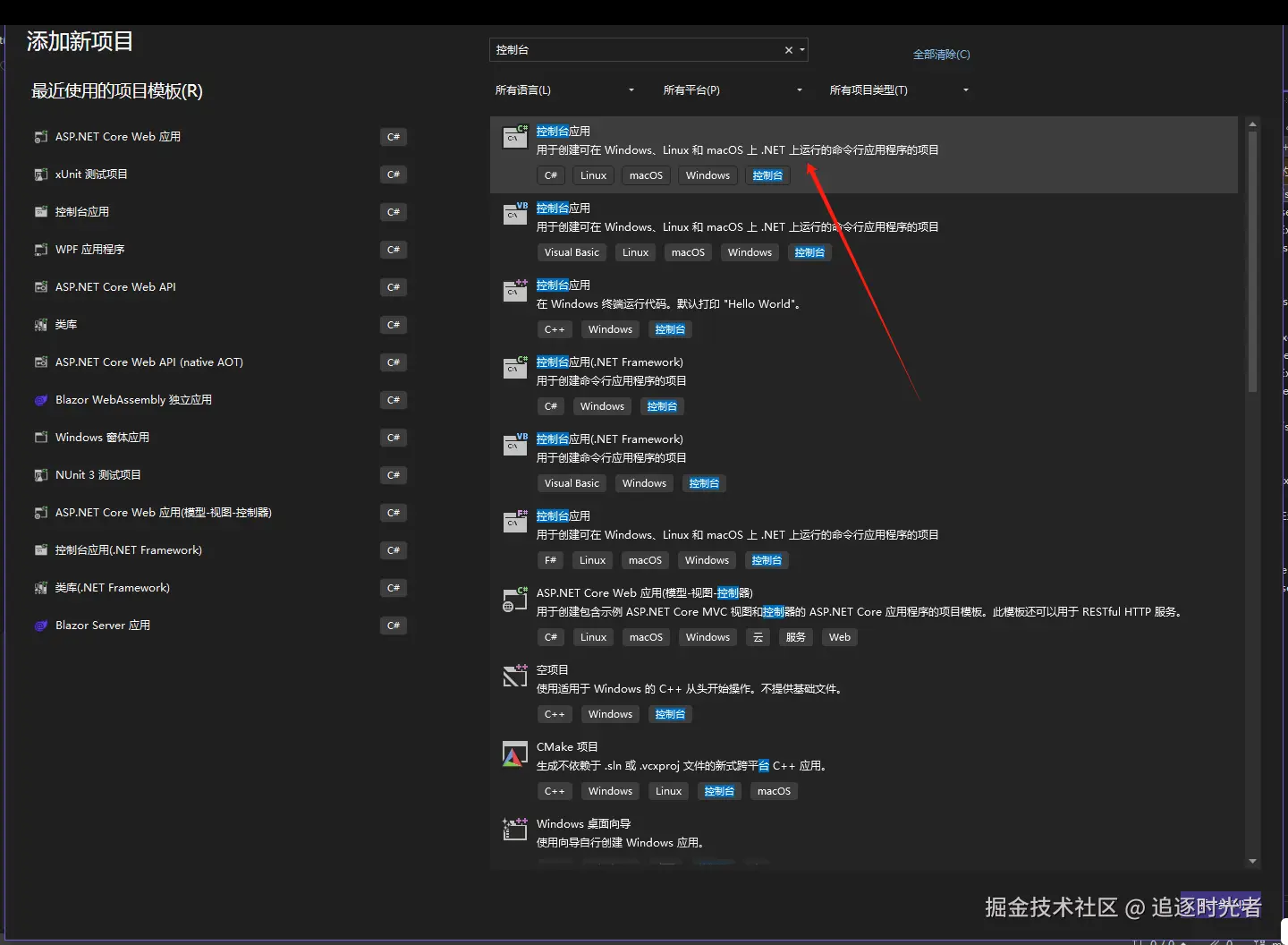Click the ASP.NET Core Web API (native AOT) icon
1288x945 pixels.
pyautogui.click(x=41, y=362)
